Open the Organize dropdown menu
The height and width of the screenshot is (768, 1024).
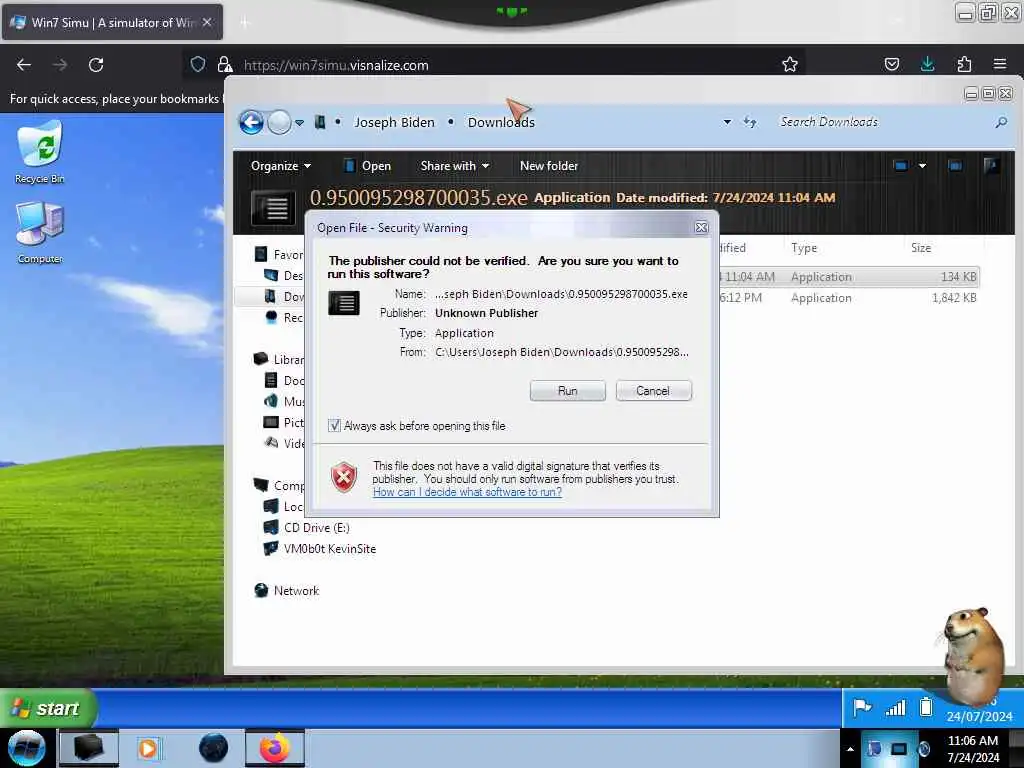281,166
